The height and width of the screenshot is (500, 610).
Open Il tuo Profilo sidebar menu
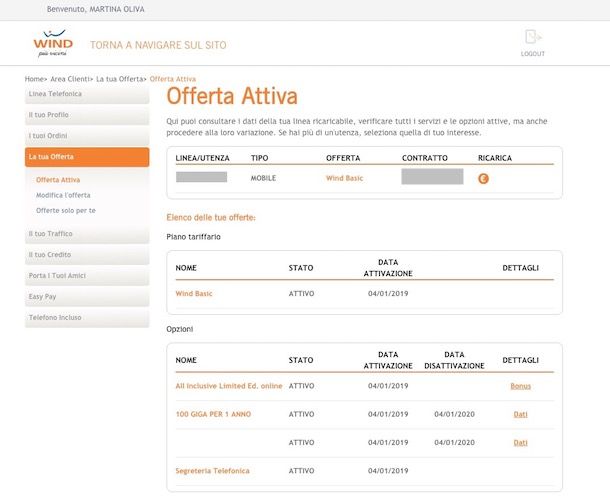(x=87, y=115)
